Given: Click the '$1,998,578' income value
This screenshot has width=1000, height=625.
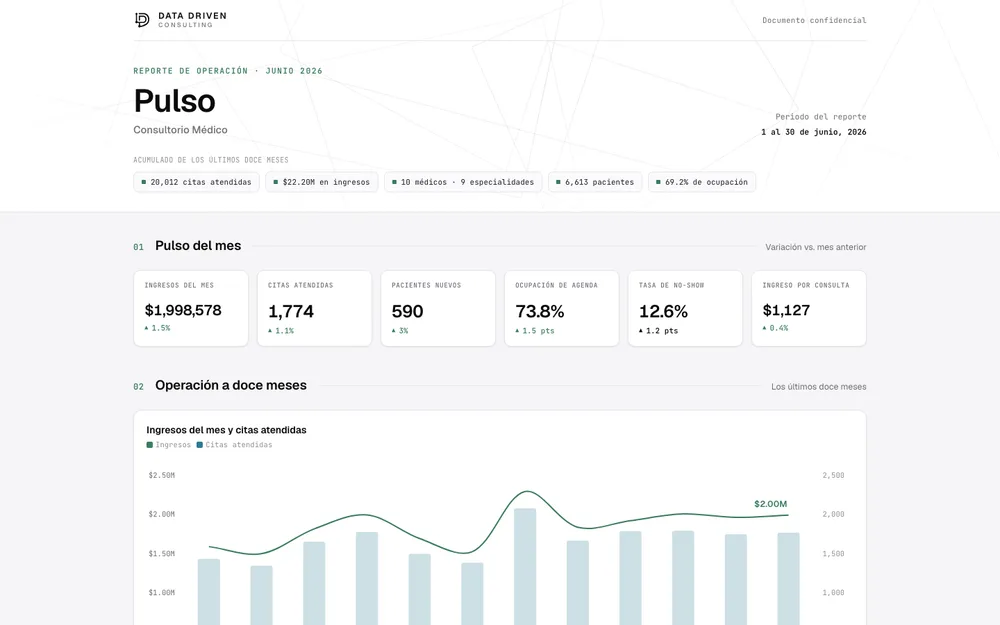Looking at the screenshot, I should tap(183, 310).
